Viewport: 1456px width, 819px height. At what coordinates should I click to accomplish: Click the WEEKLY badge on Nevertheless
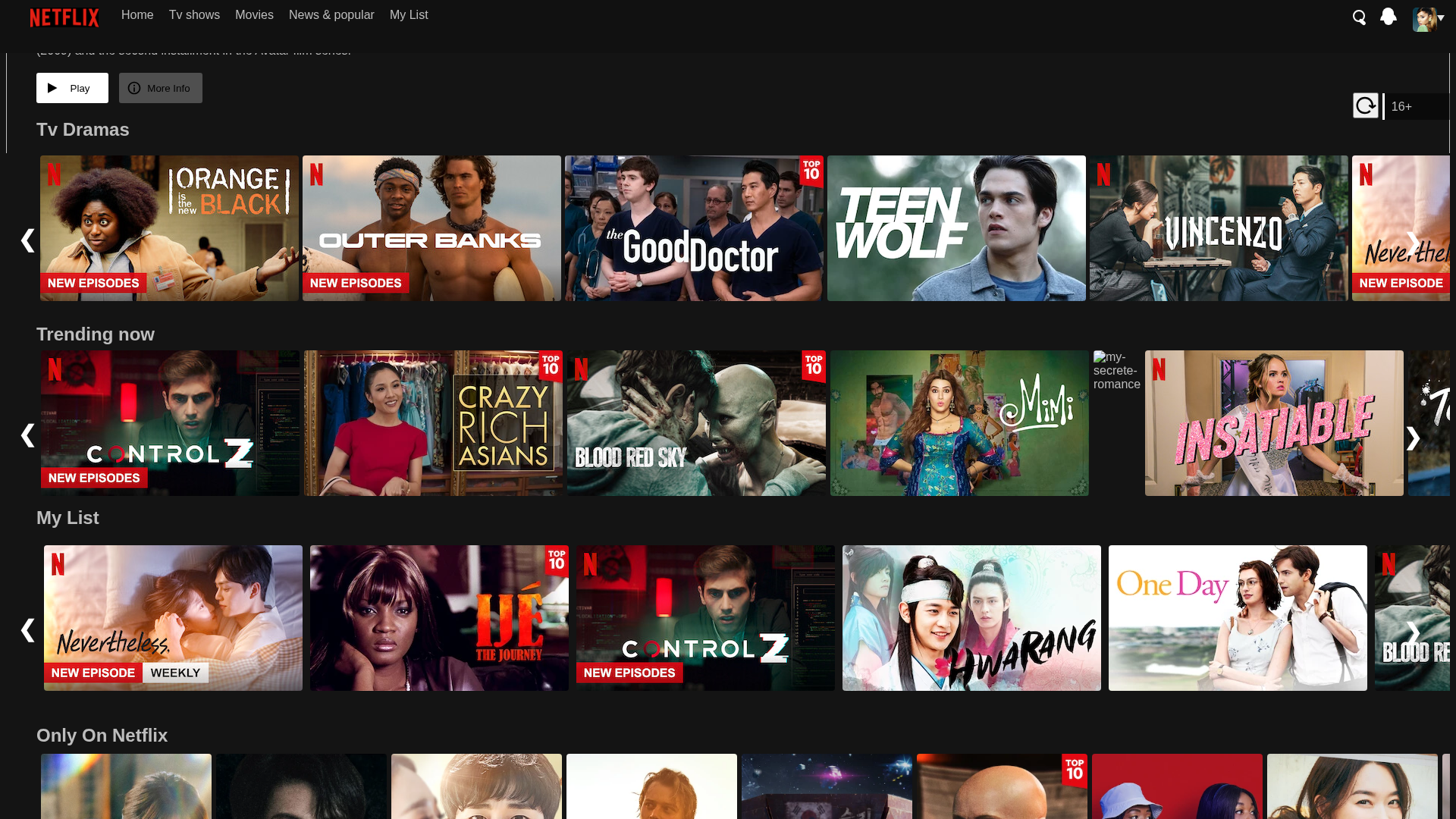(x=175, y=673)
